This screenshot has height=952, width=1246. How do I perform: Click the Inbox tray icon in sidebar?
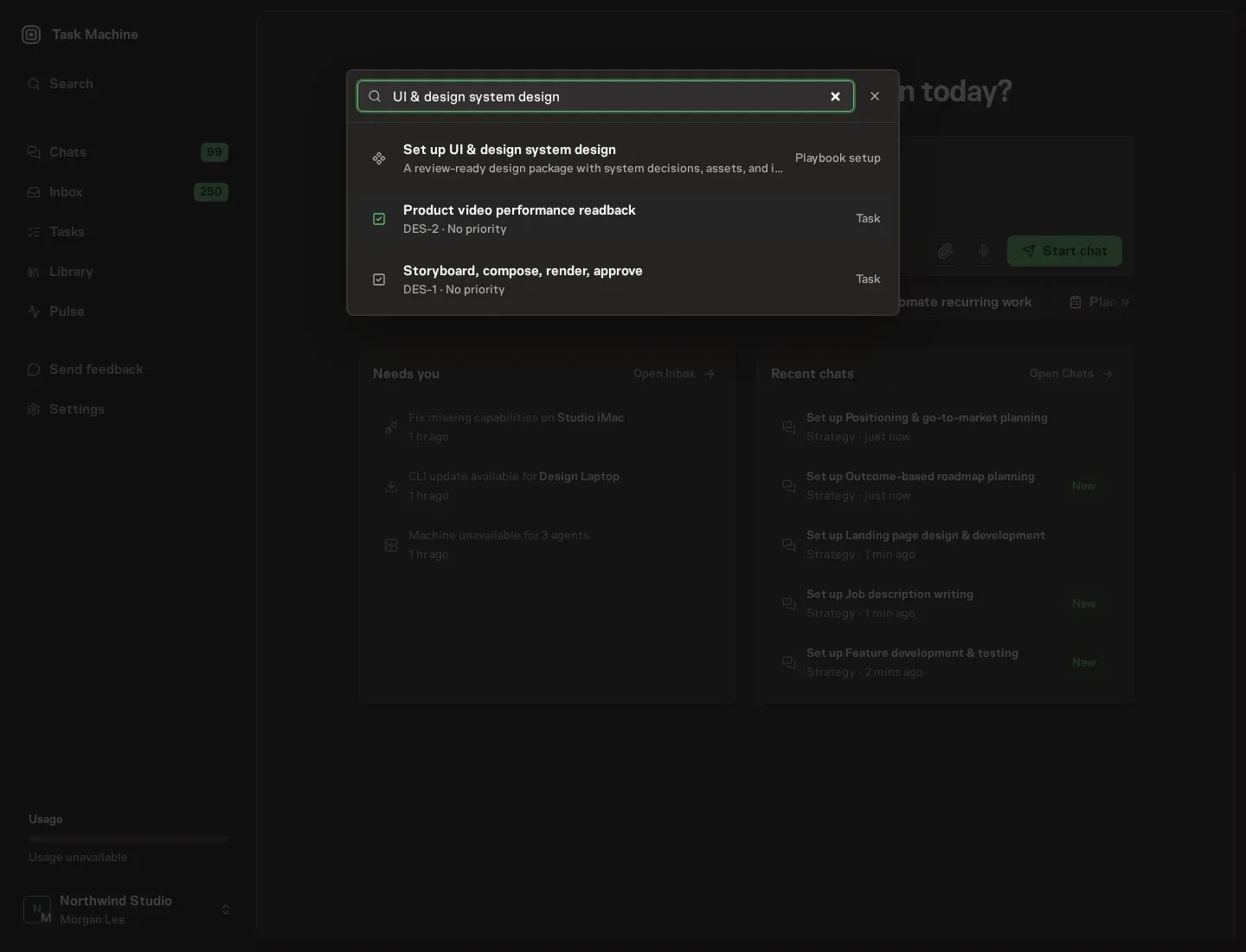(x=34, y=192)
